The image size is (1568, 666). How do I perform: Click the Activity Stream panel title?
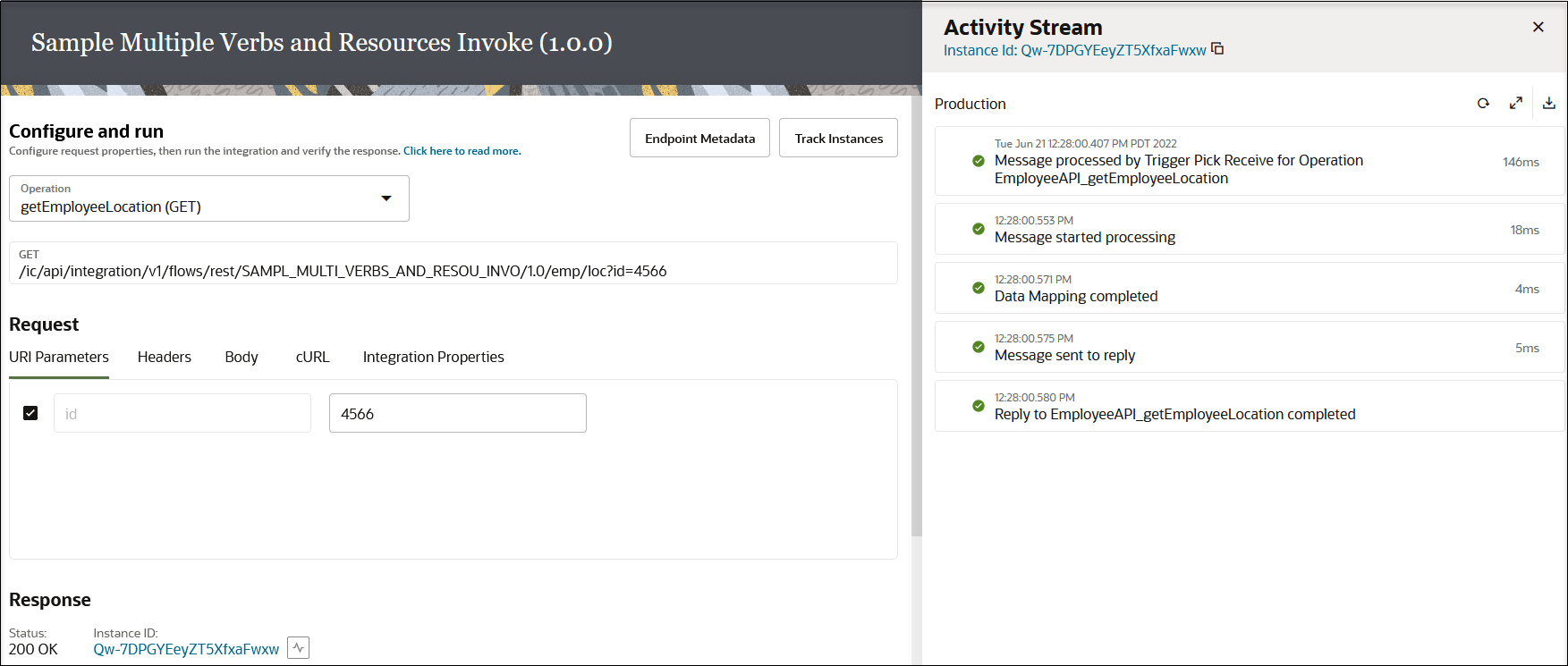1023,27
